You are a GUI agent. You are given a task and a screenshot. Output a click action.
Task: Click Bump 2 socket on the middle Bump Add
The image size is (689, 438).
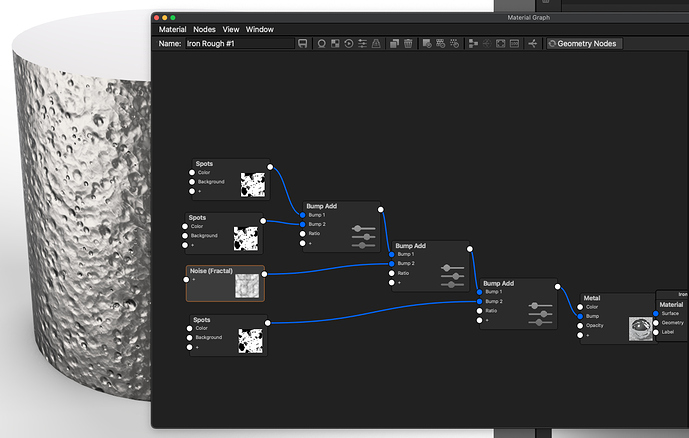point(392,264)
